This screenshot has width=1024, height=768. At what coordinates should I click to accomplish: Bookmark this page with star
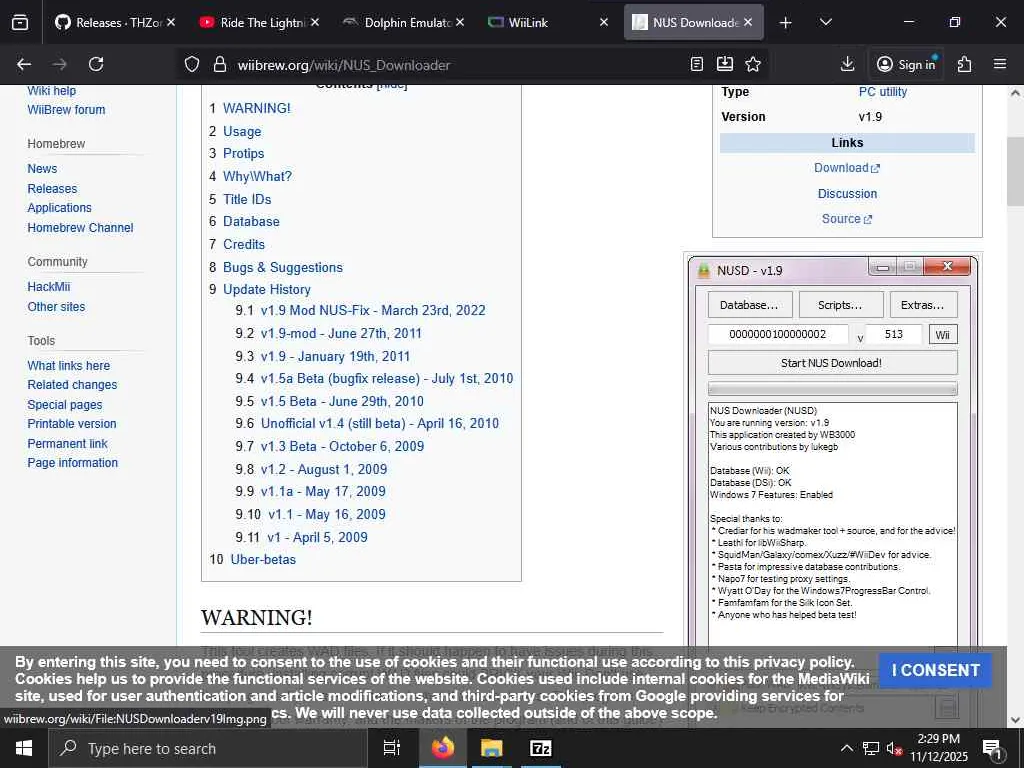click(753, 64)
